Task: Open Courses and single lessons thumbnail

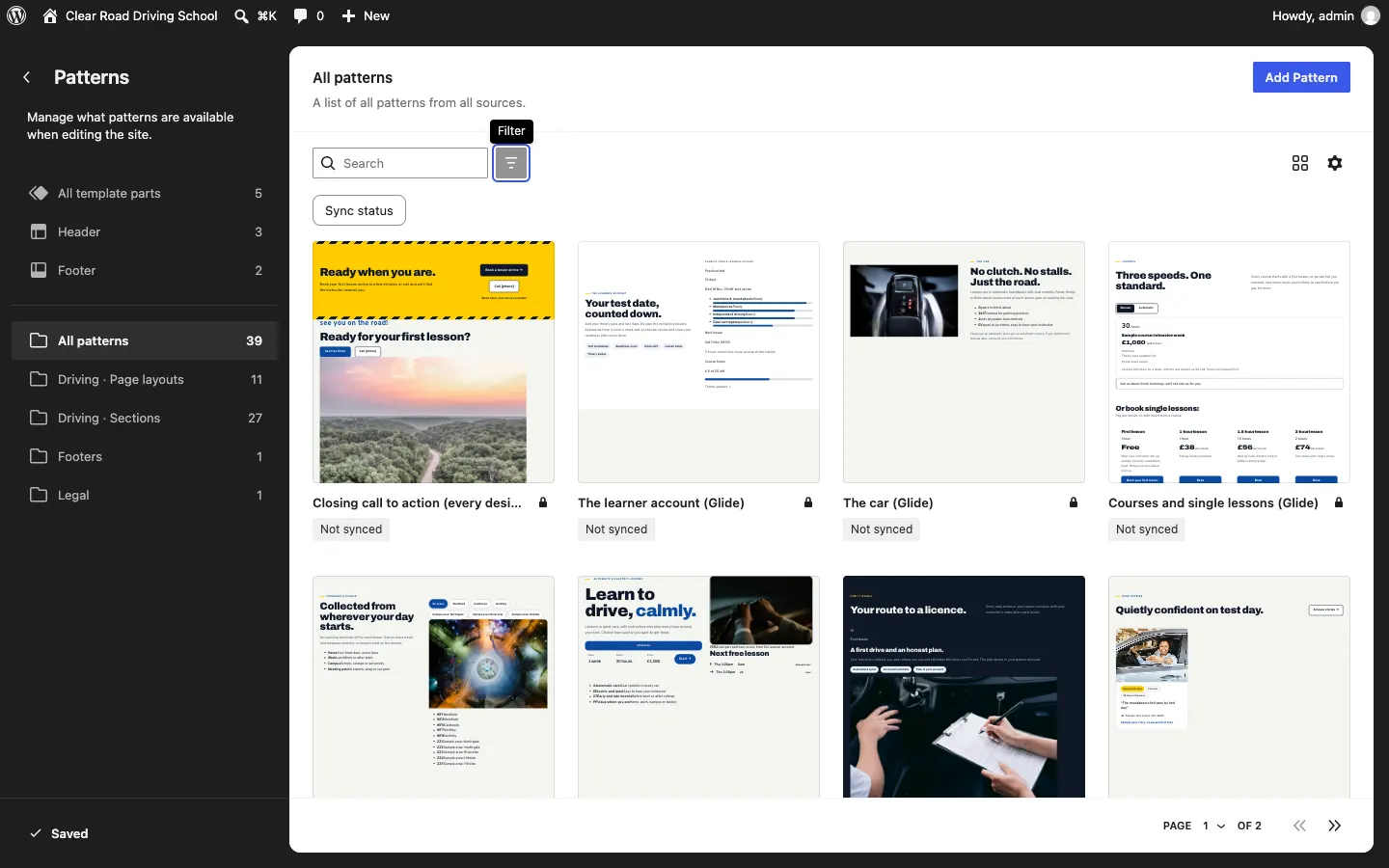Action: (1229, 362)
